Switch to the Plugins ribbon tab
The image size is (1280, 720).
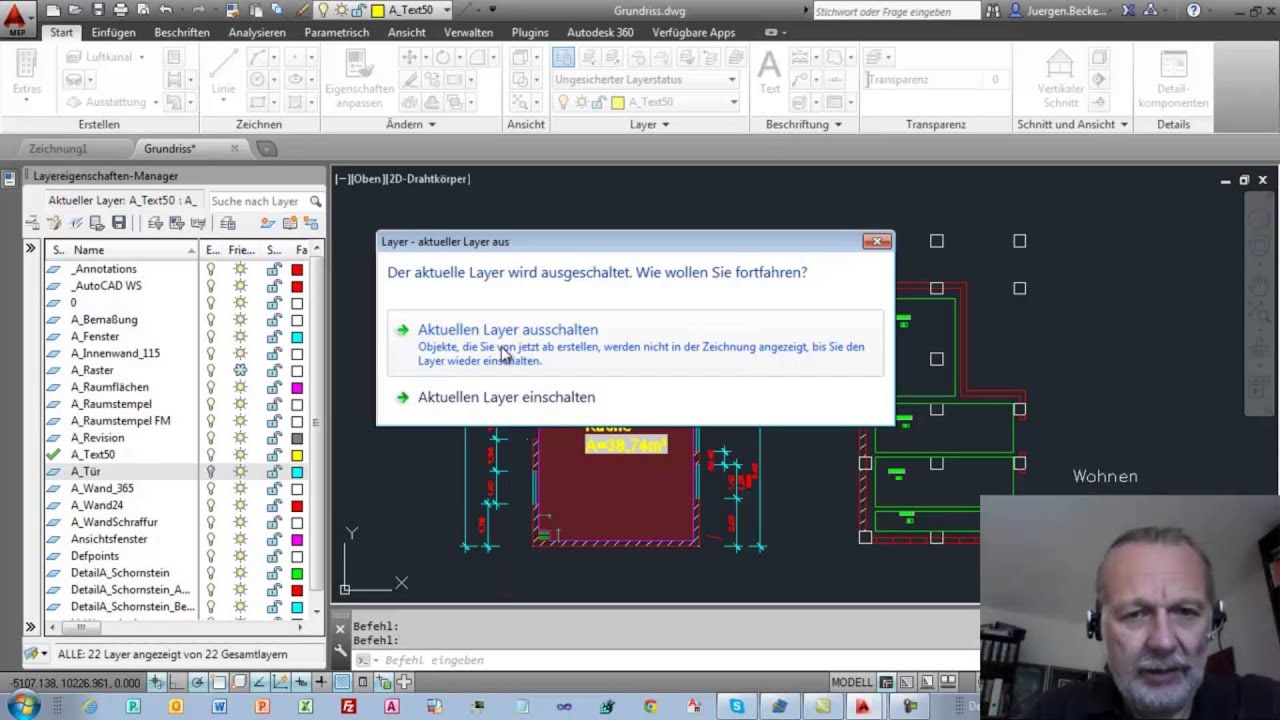[530, 32]
